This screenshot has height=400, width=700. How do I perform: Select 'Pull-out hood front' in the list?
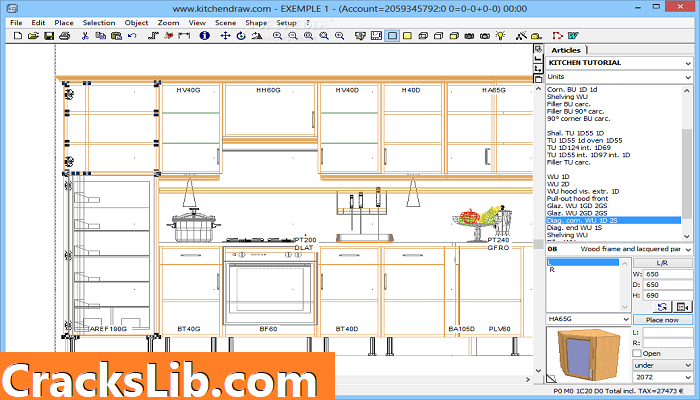(x=577, y=198)
